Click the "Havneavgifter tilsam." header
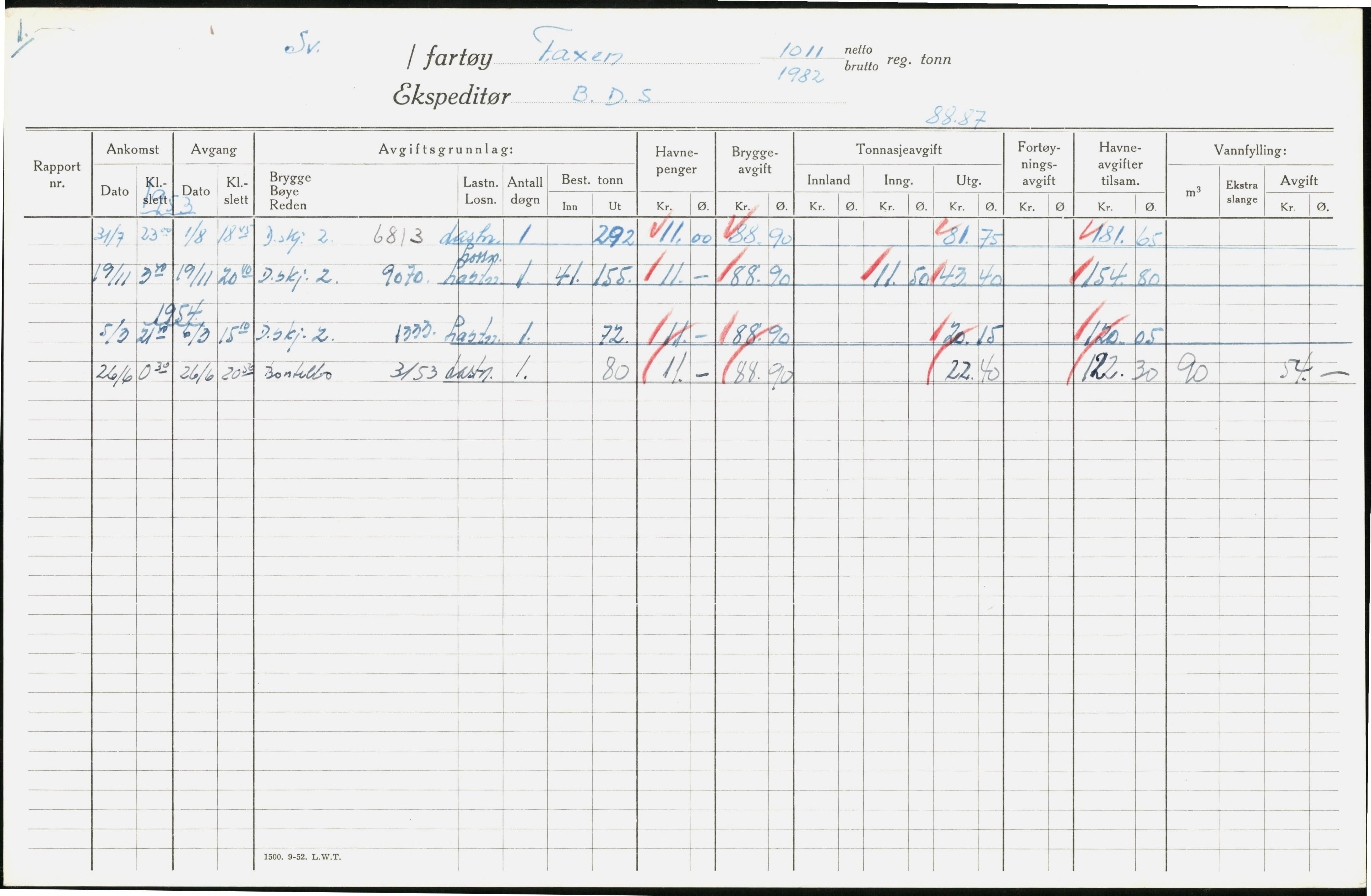Image resolution: width=1371 pixels, height=896 pixels. pos(1120,164)
